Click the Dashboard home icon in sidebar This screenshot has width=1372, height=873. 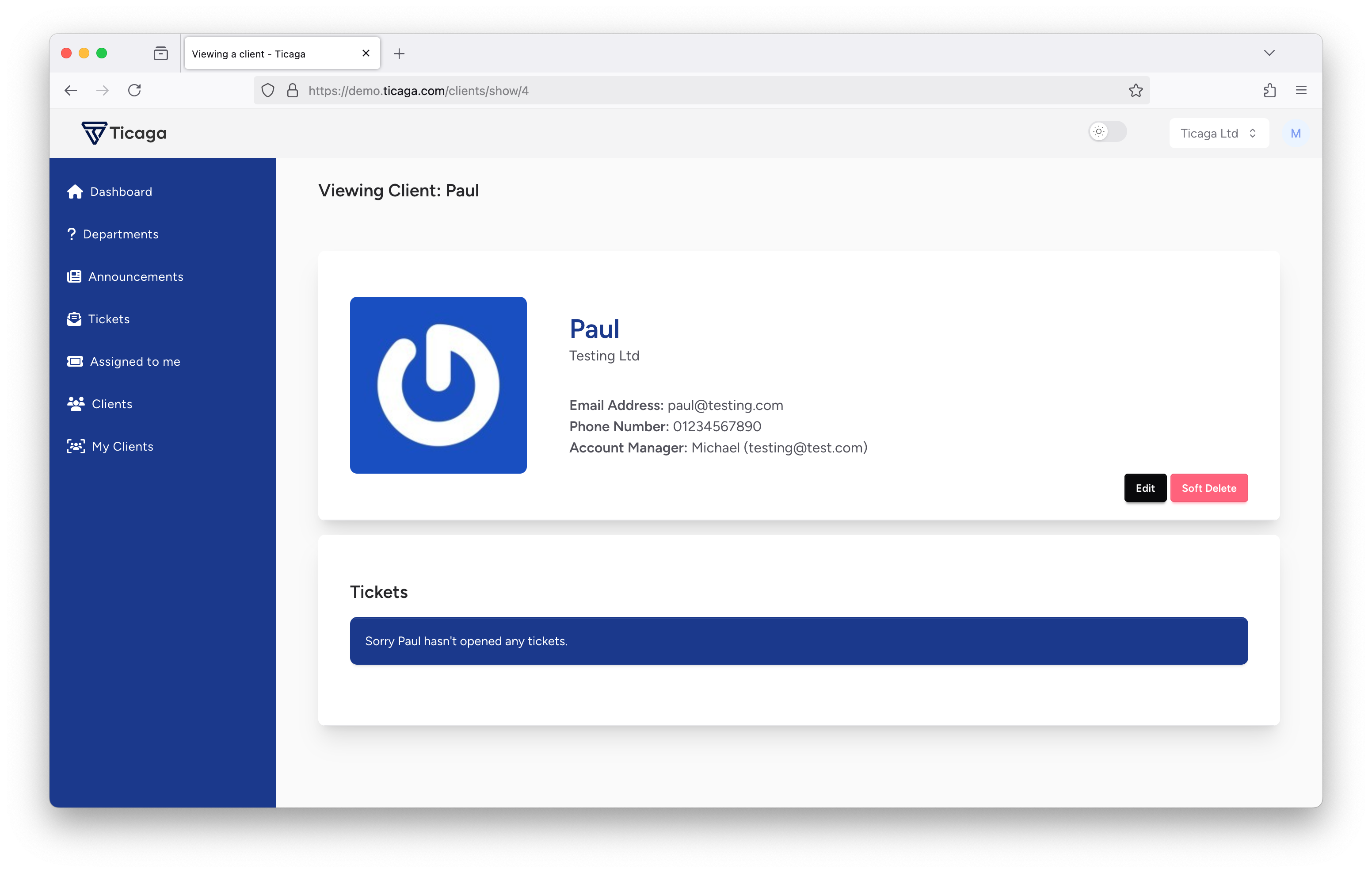tap(75, 191)
